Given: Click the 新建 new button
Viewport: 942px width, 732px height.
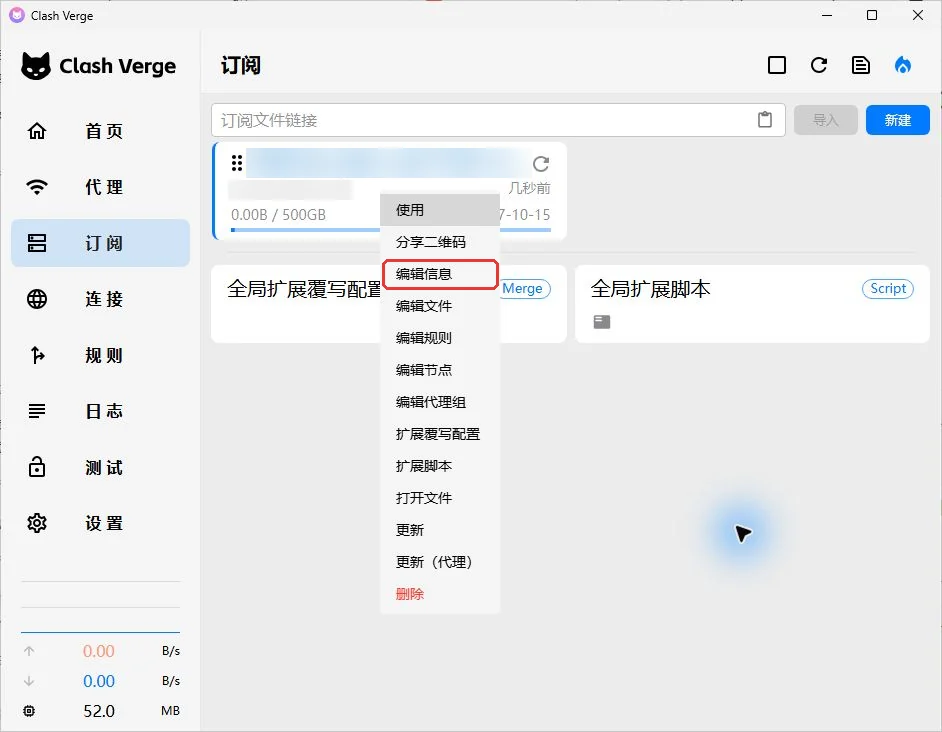Looking at the screenshot, I should point(898,120).
